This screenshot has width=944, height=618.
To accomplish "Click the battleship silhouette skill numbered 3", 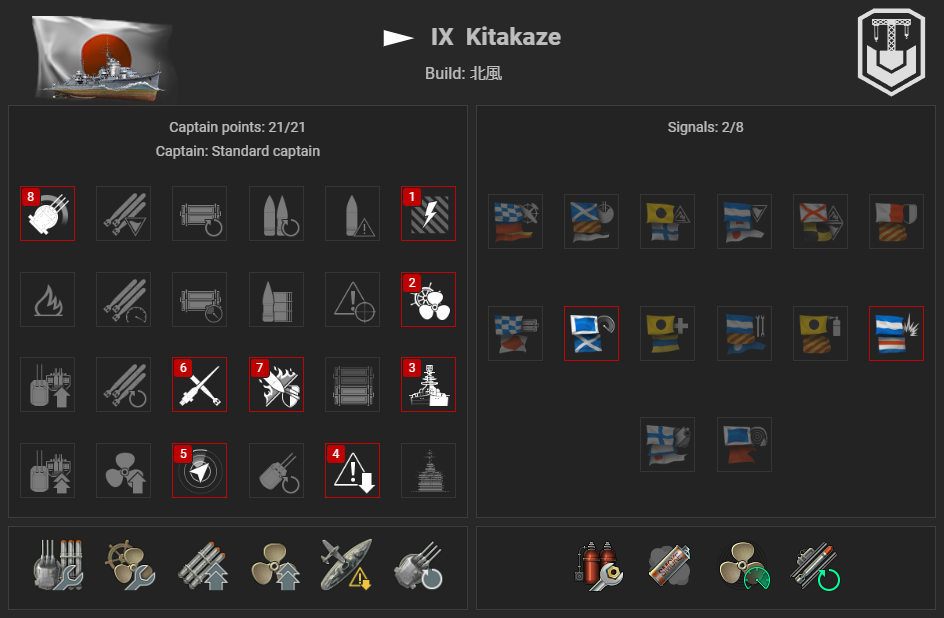I will click(x=429, y=385).
